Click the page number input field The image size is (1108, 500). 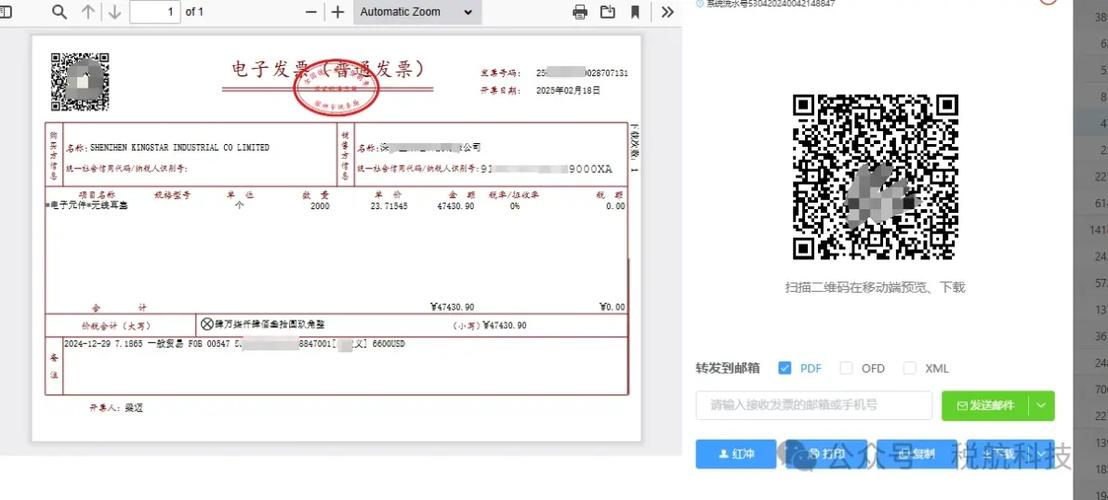(x=155, y=12)
